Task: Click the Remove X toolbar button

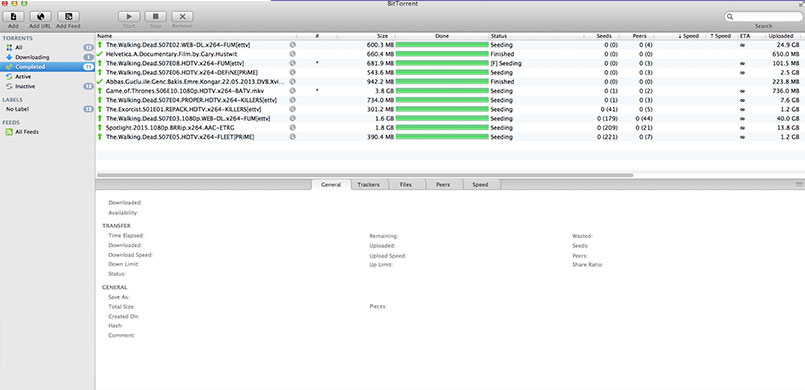Action: [182, 17]
